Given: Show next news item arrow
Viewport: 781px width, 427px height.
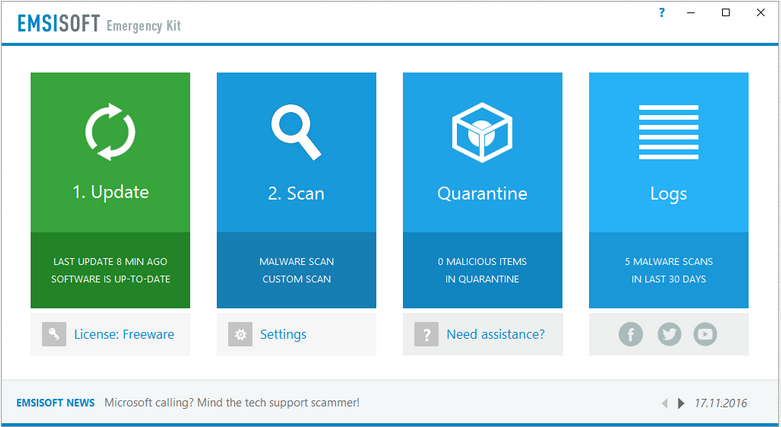Looking at the screenshot, I should [x=681, y=403].
